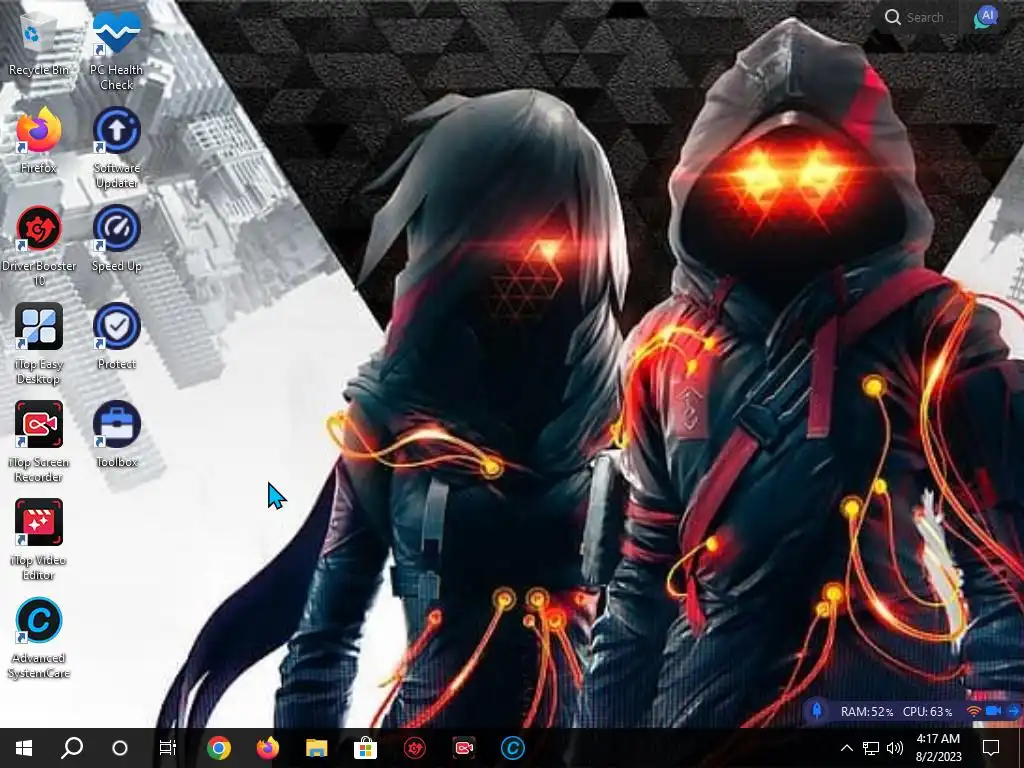Open network status tray icon
Screen dimensions: 1024x768
pos(871,748)
